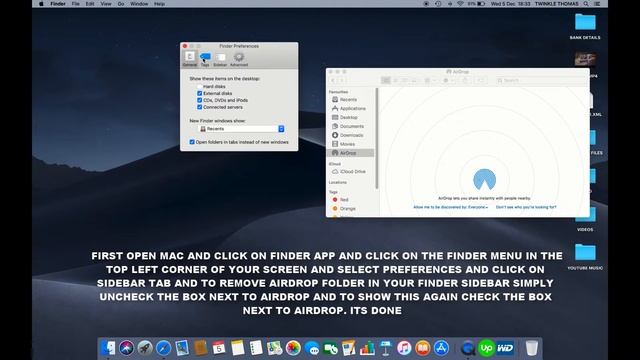Image resolution: width=640 pixels, height=360 pixels.
Task: Open Launchpad from the Dock
Action: (145, 348)
